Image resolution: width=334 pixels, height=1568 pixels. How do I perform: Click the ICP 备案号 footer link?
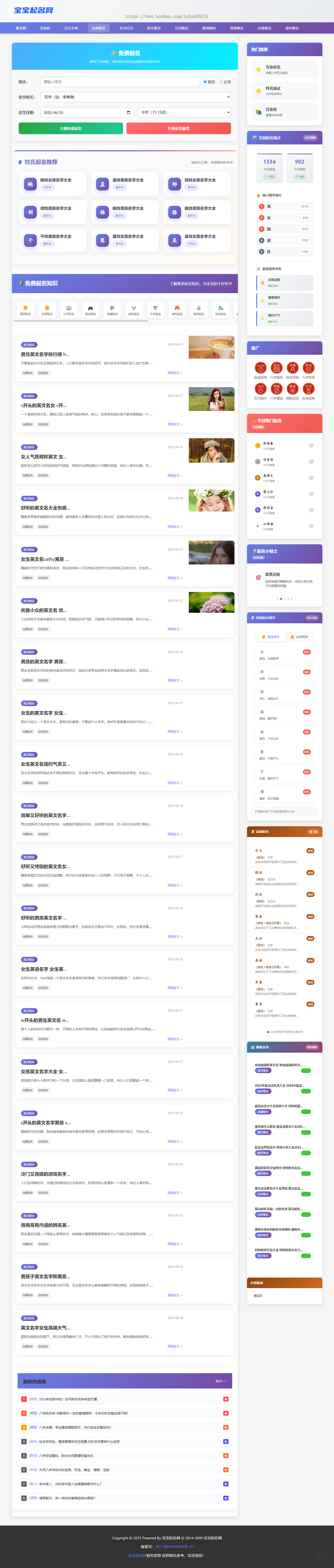point(174,1547)
